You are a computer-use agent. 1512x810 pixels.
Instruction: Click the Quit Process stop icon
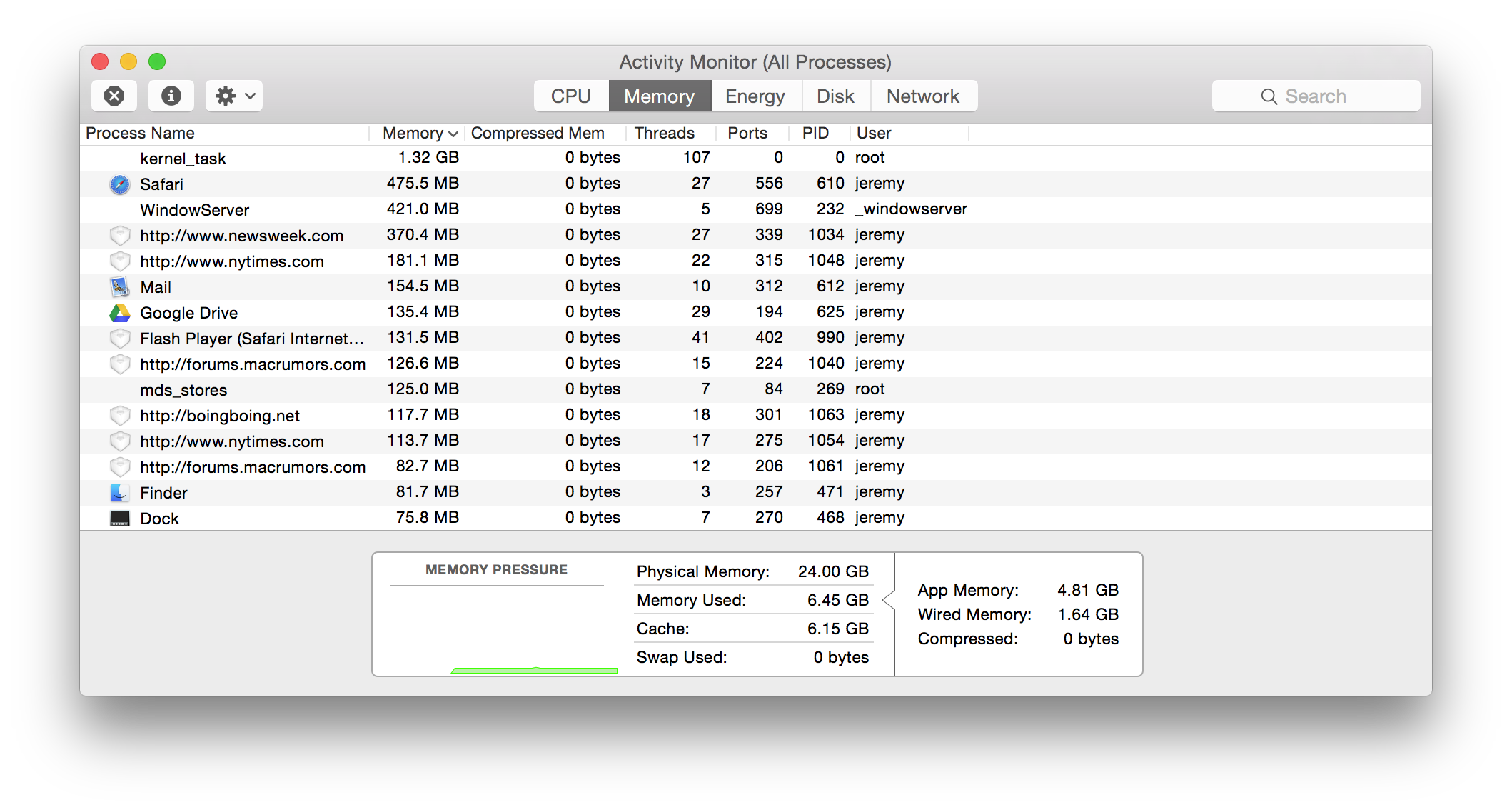tap(114, 96)
